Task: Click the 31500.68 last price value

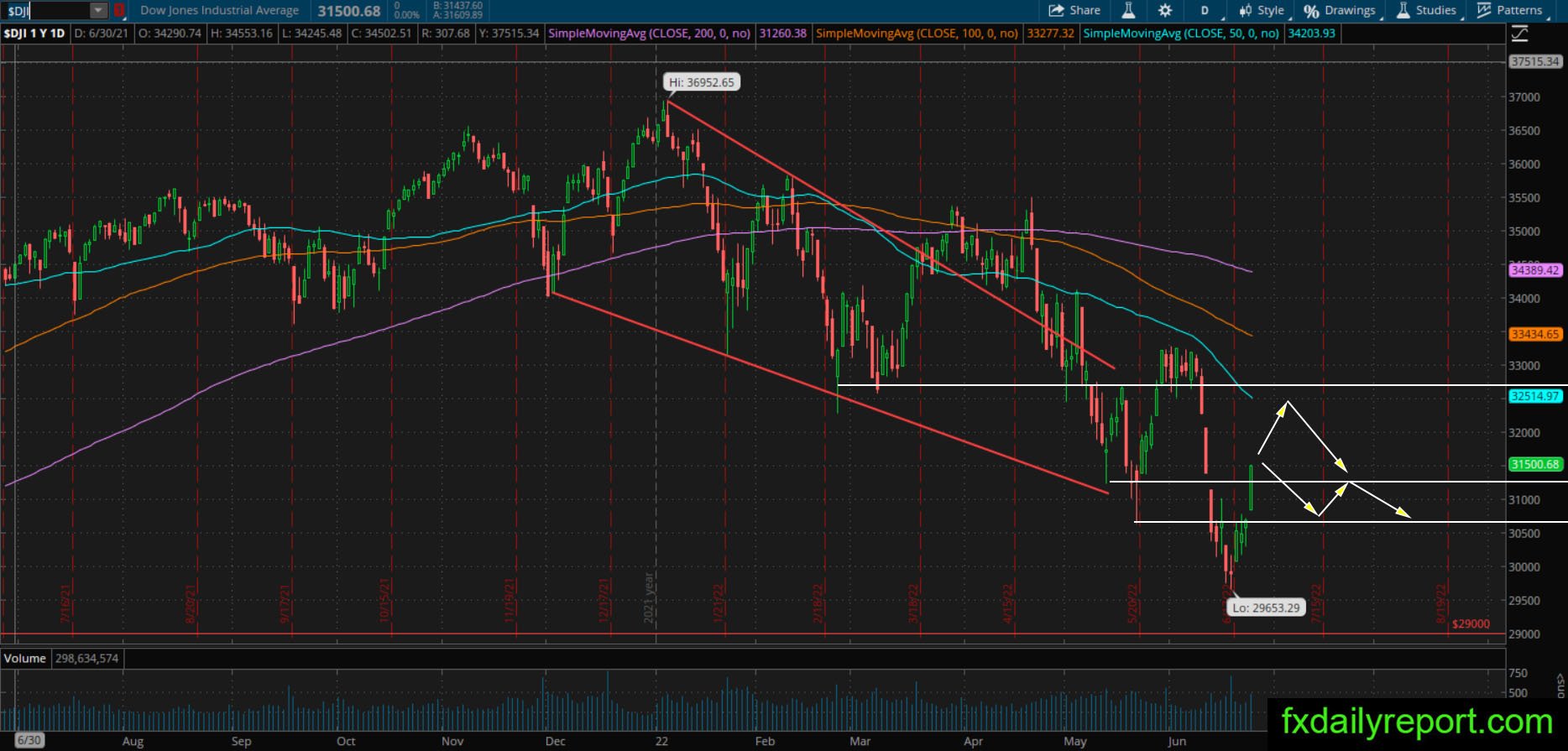Action: coord(349,11)
